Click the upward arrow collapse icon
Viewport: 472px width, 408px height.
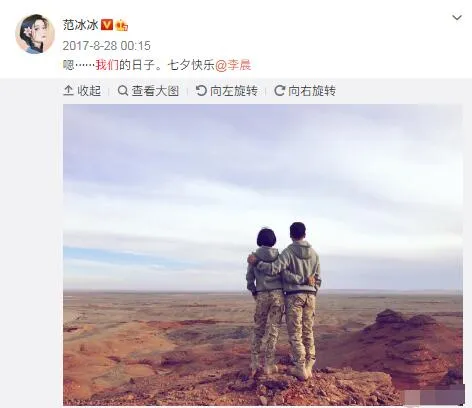pos(68,91)
